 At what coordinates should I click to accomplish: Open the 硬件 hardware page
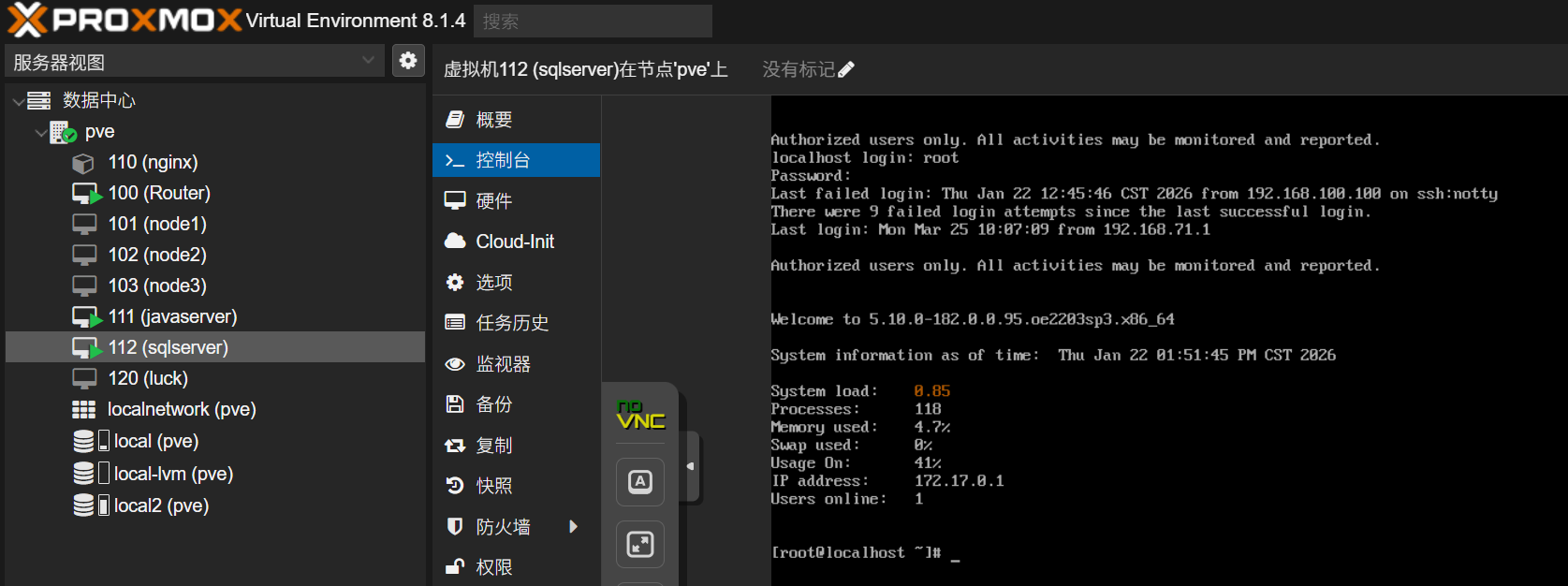[x=493, y=201]
